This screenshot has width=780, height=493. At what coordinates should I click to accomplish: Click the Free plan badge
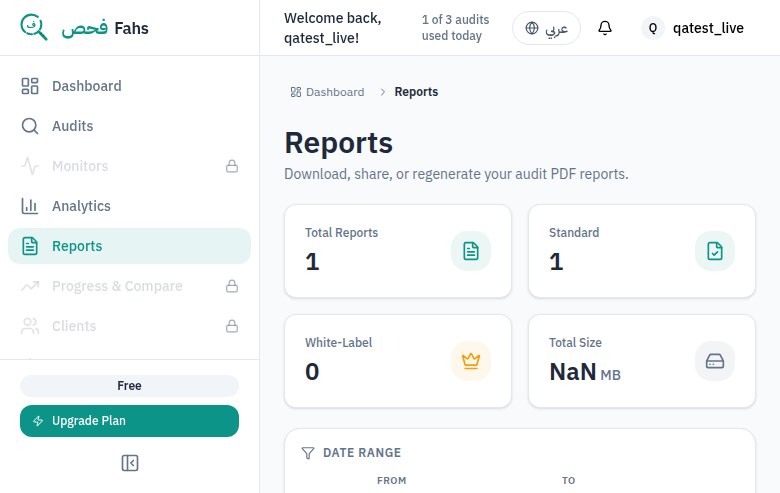[129, 386]
